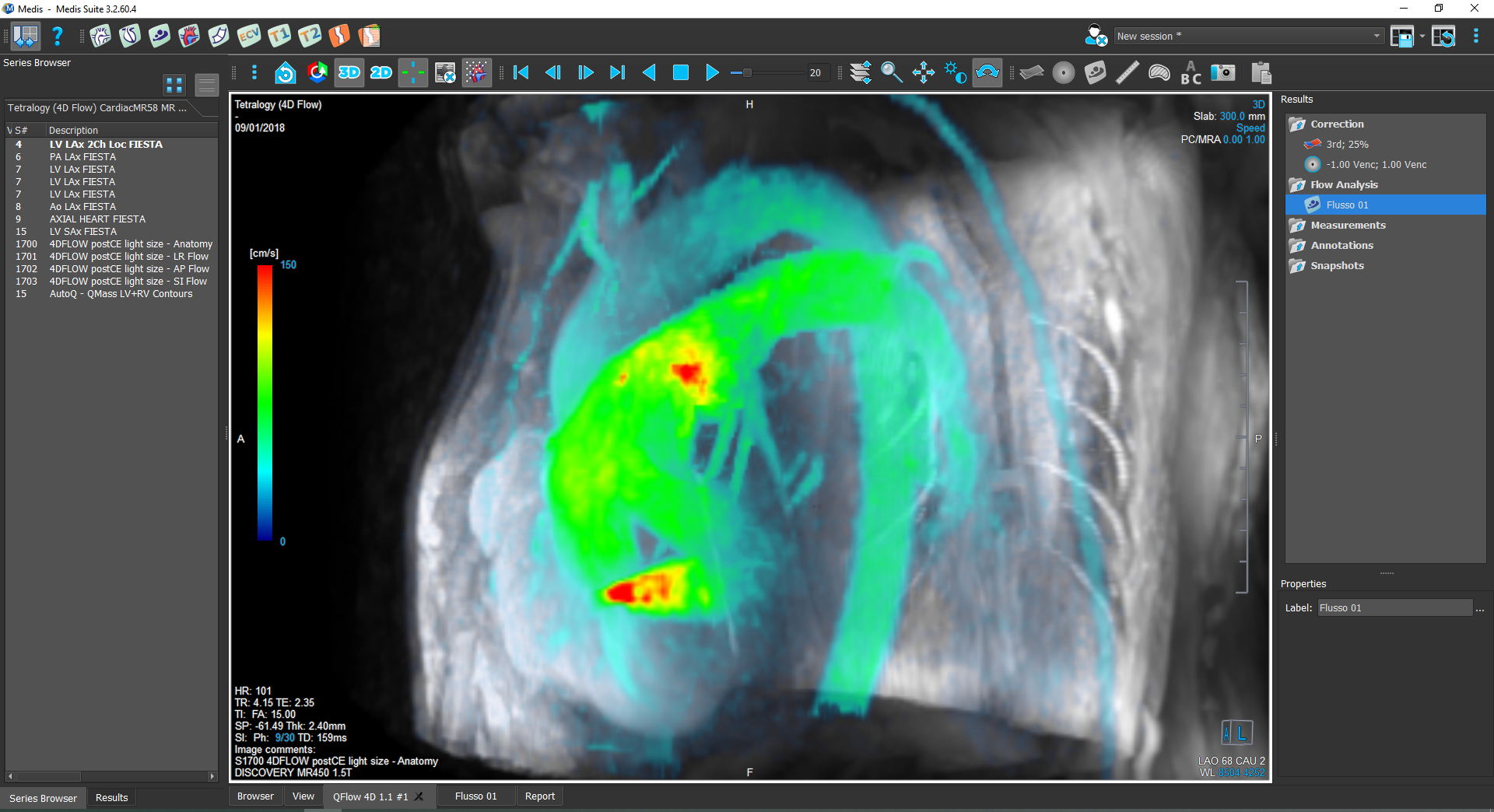Screen dimensions: 1494x812
Task: Toggle the 3D view mode
Action: (349, 72)
